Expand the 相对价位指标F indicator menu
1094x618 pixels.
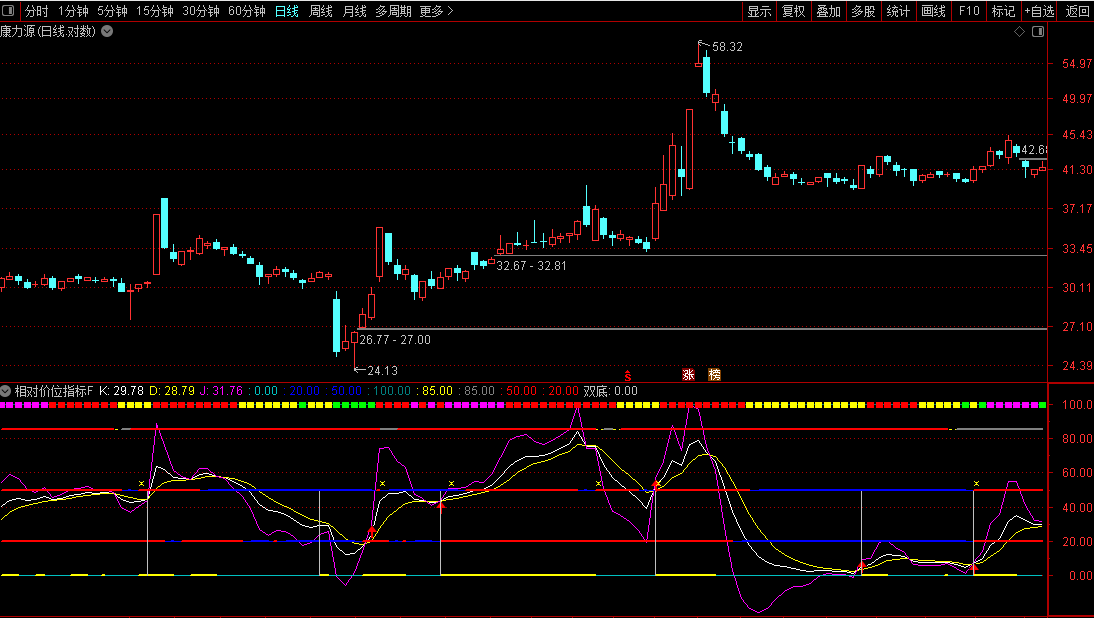click(7, 390)
